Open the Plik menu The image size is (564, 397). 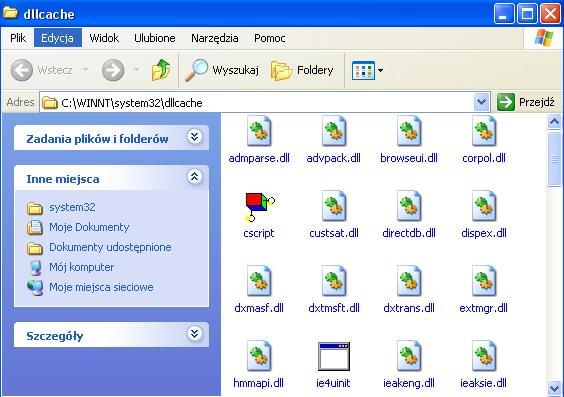pyautogui.click(x=18, y=38)
